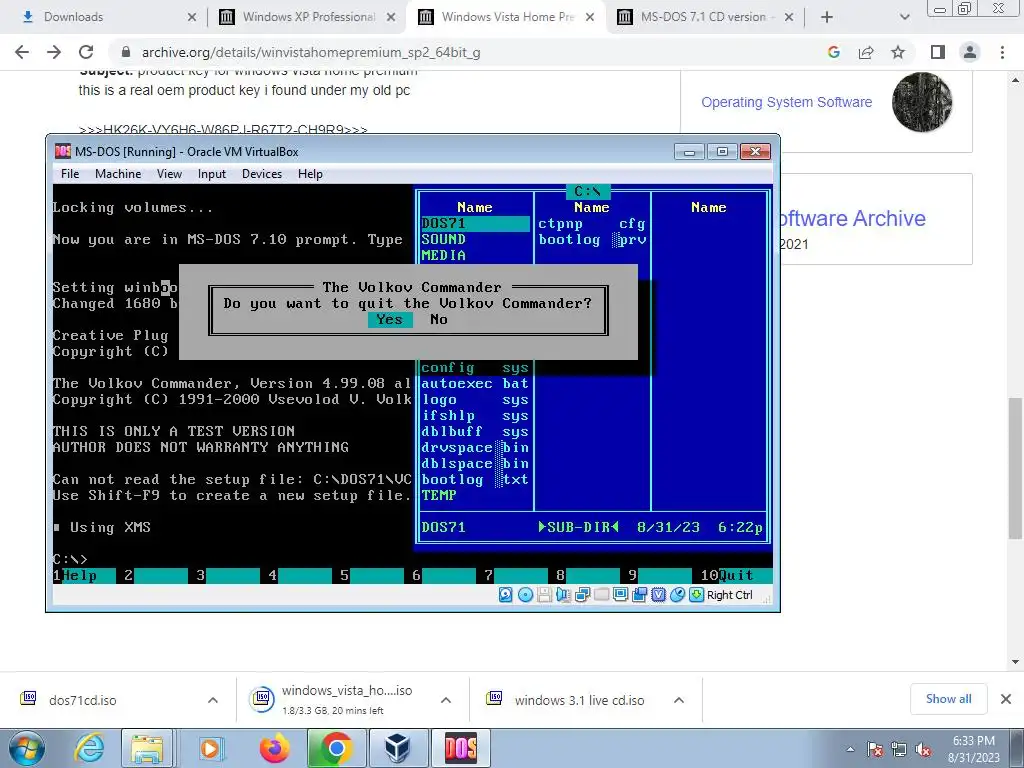Choose Yes in Volkov Commander quit dialog
The image size is (1024, 768).
pyautogui.click(x=389, y=319)
